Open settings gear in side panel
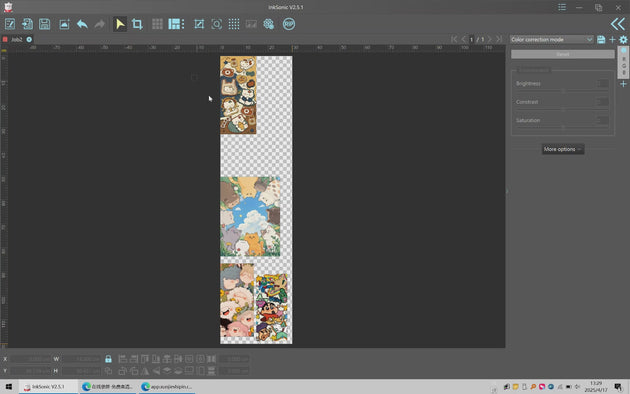Image resolution: width=630 pixels, height=394 pixels. [623, 39]
